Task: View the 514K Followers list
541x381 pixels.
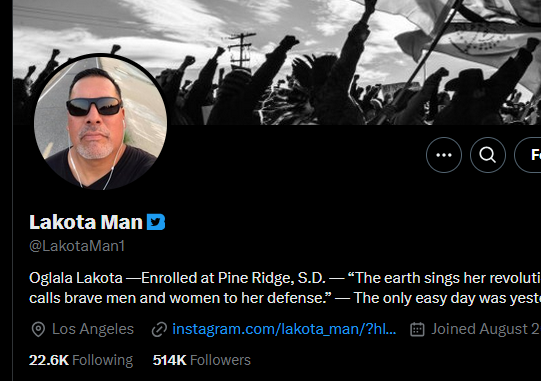Action: tap(202, 360)
